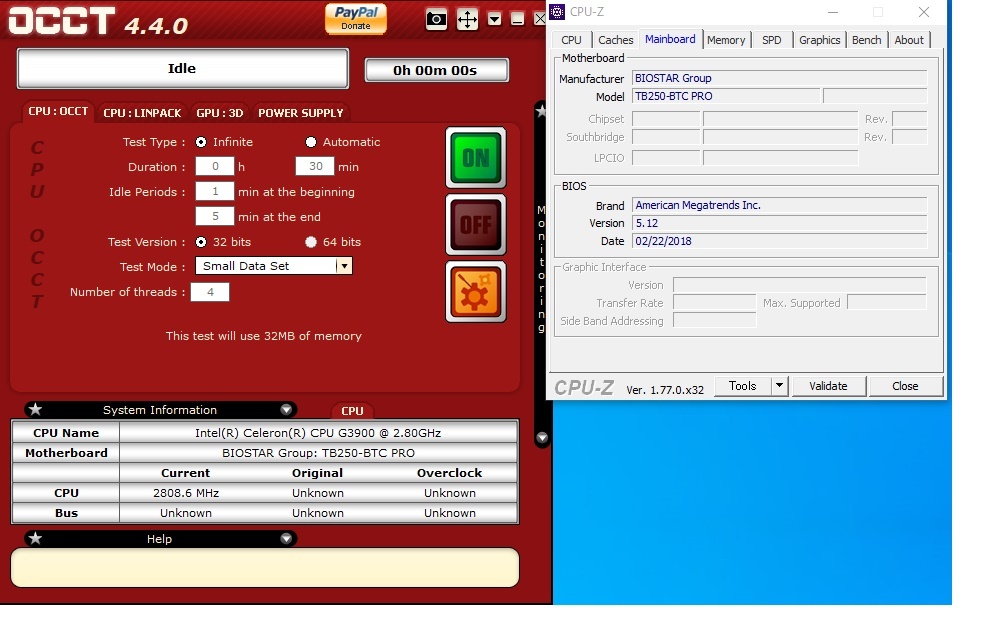Click the star atop the Monitoring sidebar
Viewport: 1008px width, 630px height.
[541, 111]
